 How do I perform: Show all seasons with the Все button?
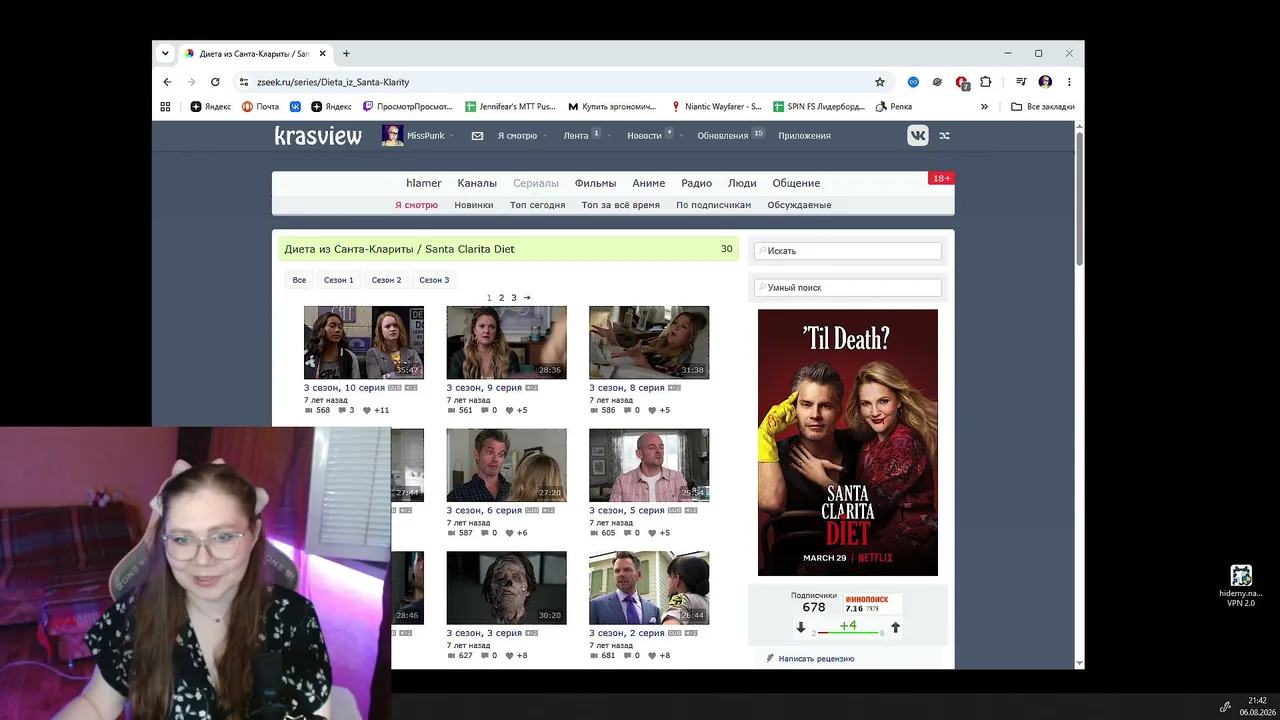(x=299, y=280)
